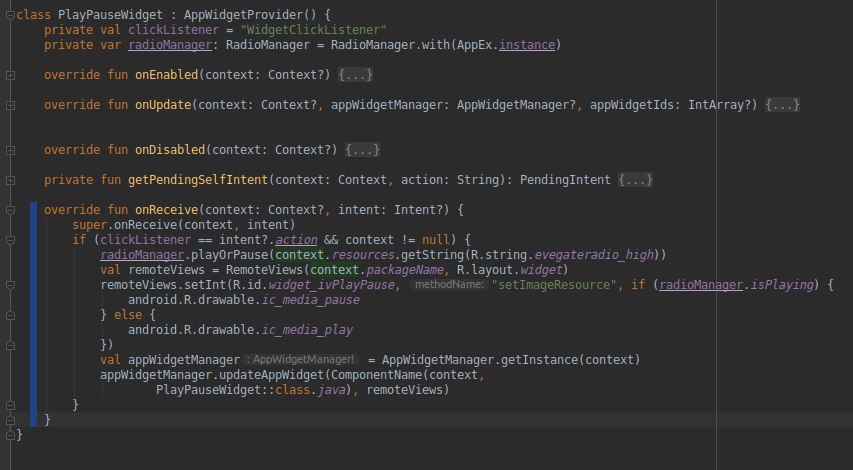Click the 'methodName:' inlay hint

pyautogui.click(x=448, y=285)
